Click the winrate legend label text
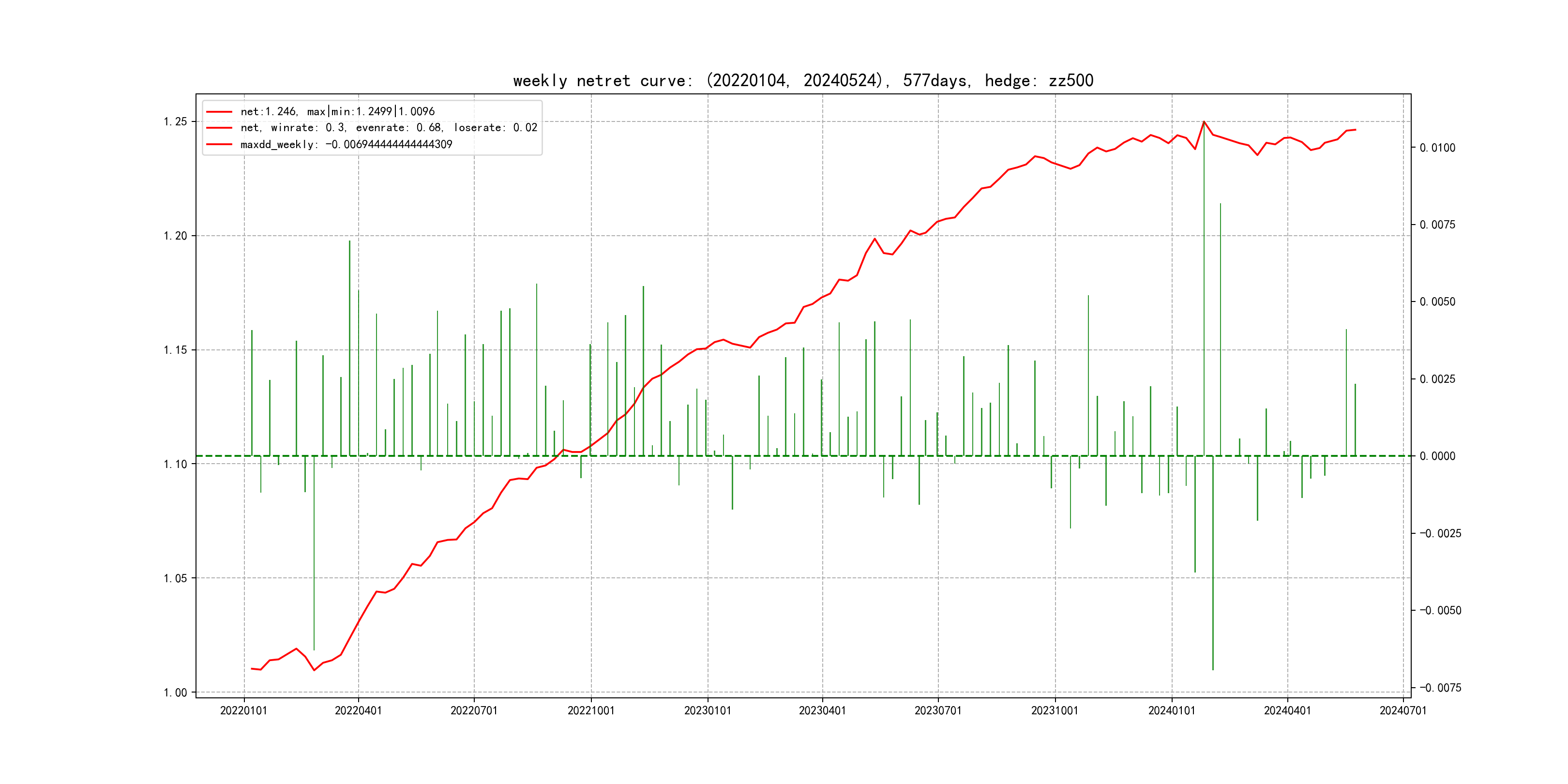Screen dimensions: 1568x784 pyautogui.click(x=388, y=128)
